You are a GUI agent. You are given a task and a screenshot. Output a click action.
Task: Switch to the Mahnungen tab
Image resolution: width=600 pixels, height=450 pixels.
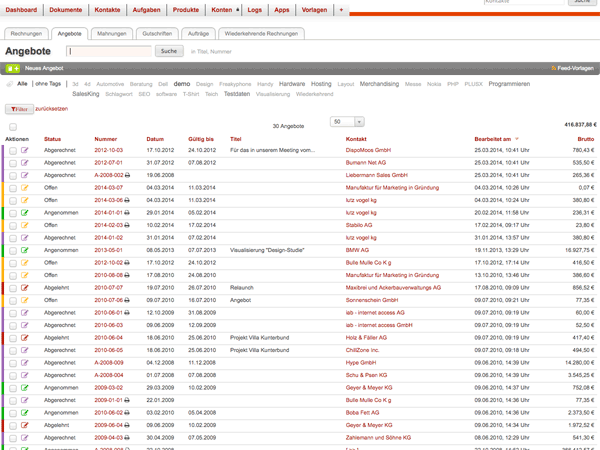pos(112,34)
